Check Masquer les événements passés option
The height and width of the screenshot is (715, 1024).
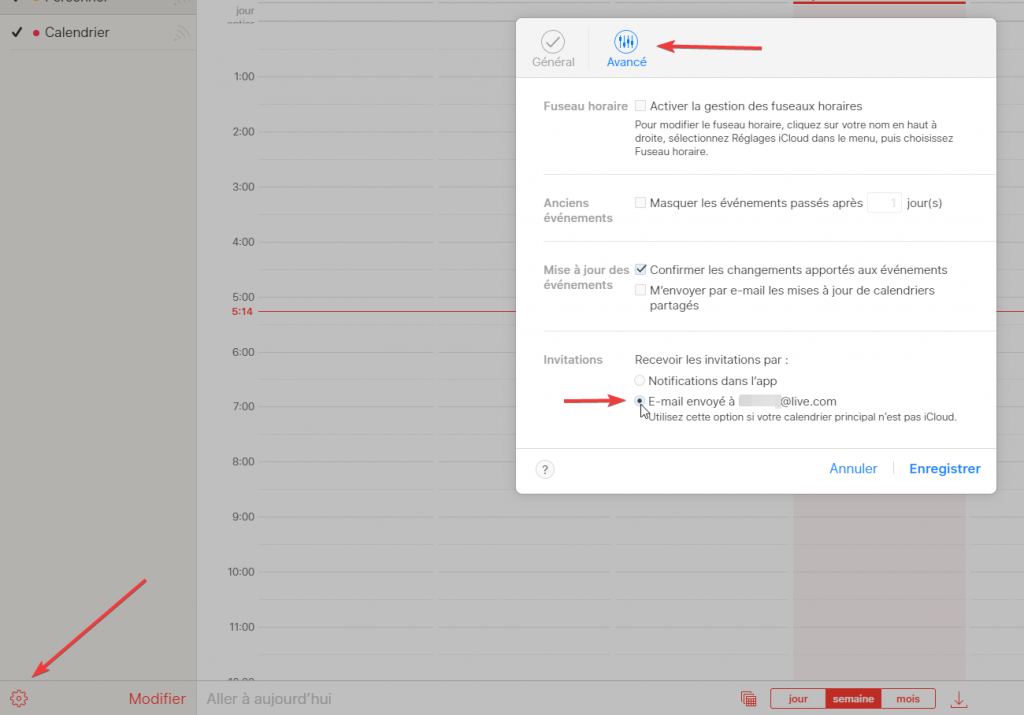(x=641, y=203)
